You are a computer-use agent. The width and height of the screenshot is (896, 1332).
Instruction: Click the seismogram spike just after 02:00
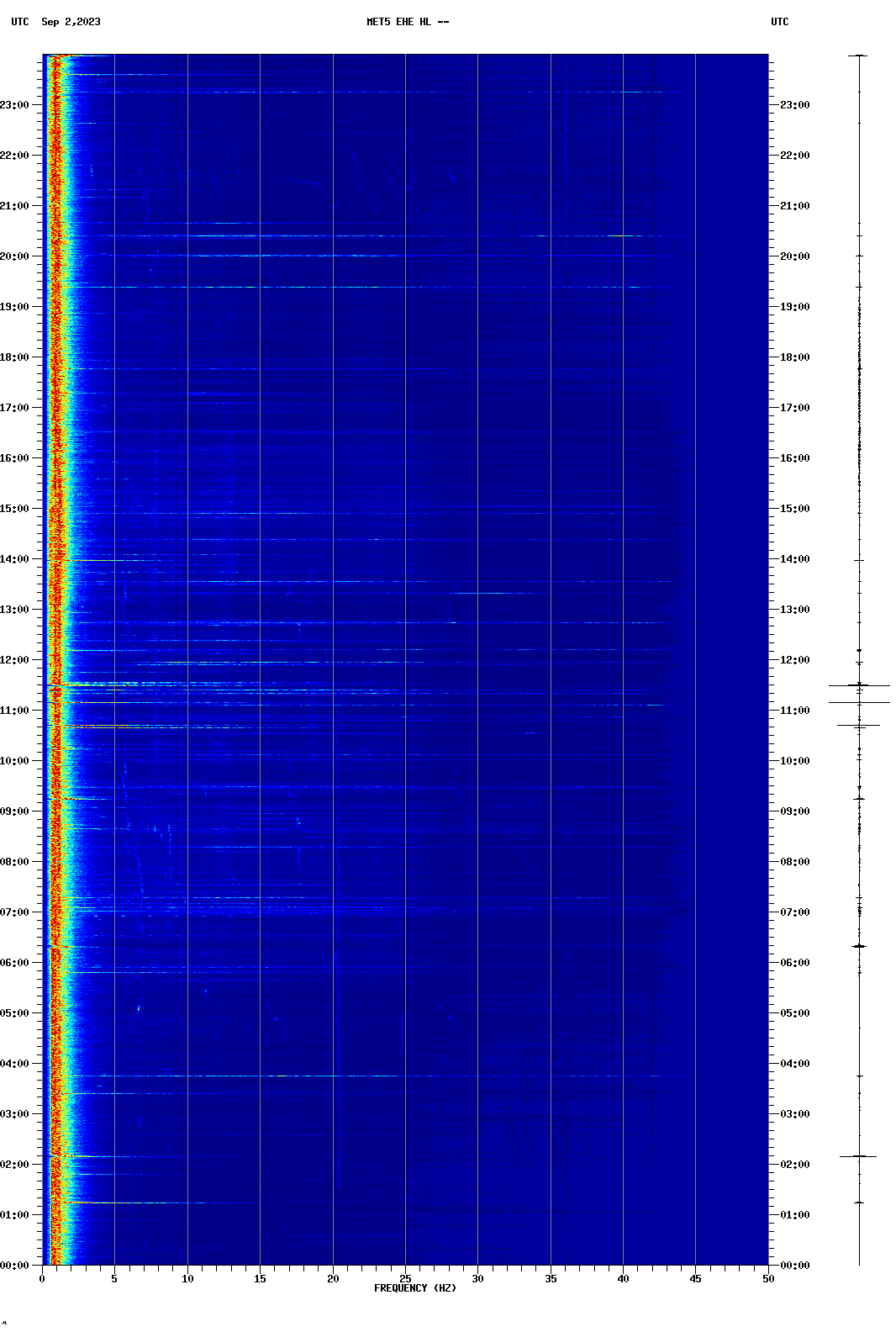(858, 1156)
